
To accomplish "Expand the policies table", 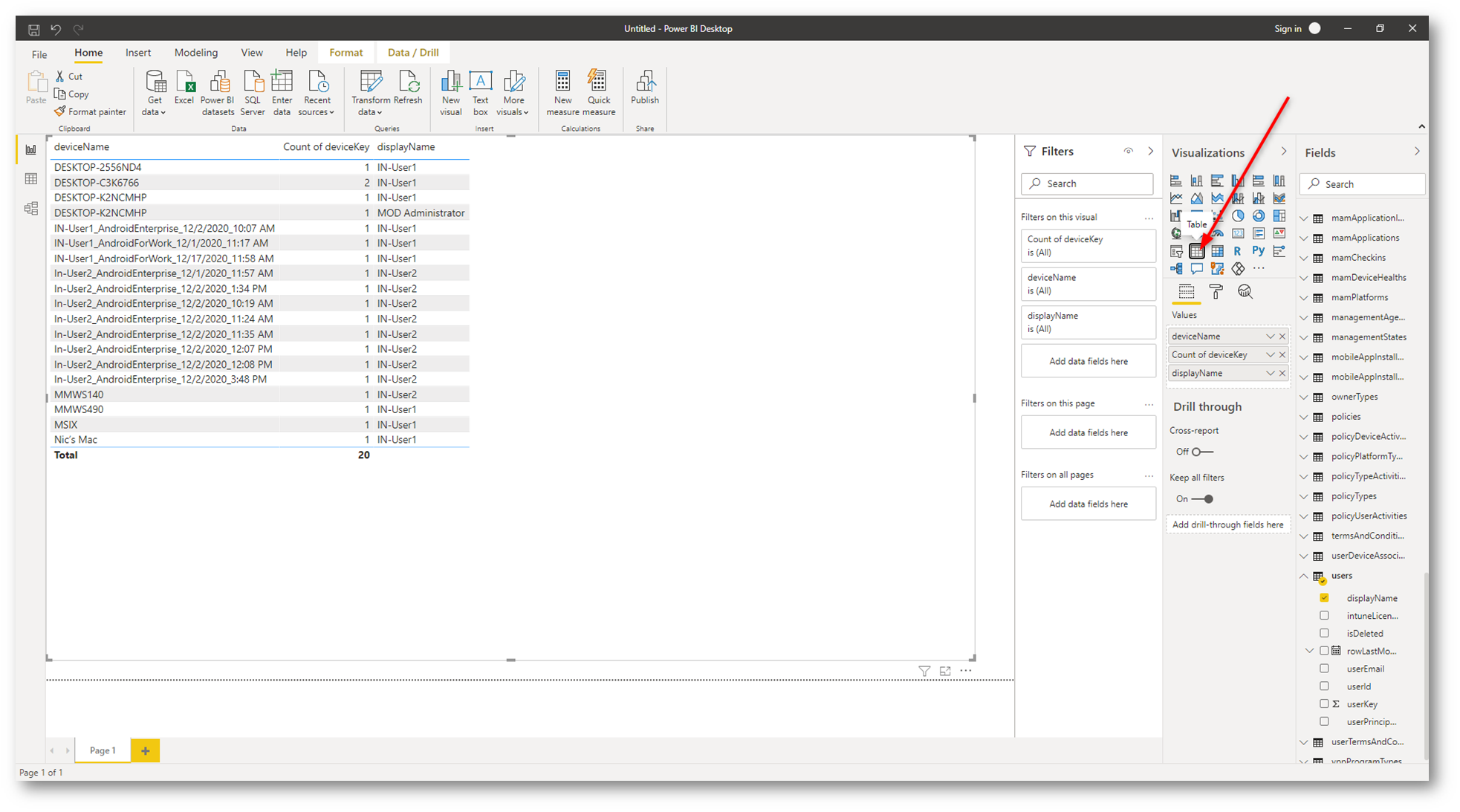I will (x=1304, y=417).
